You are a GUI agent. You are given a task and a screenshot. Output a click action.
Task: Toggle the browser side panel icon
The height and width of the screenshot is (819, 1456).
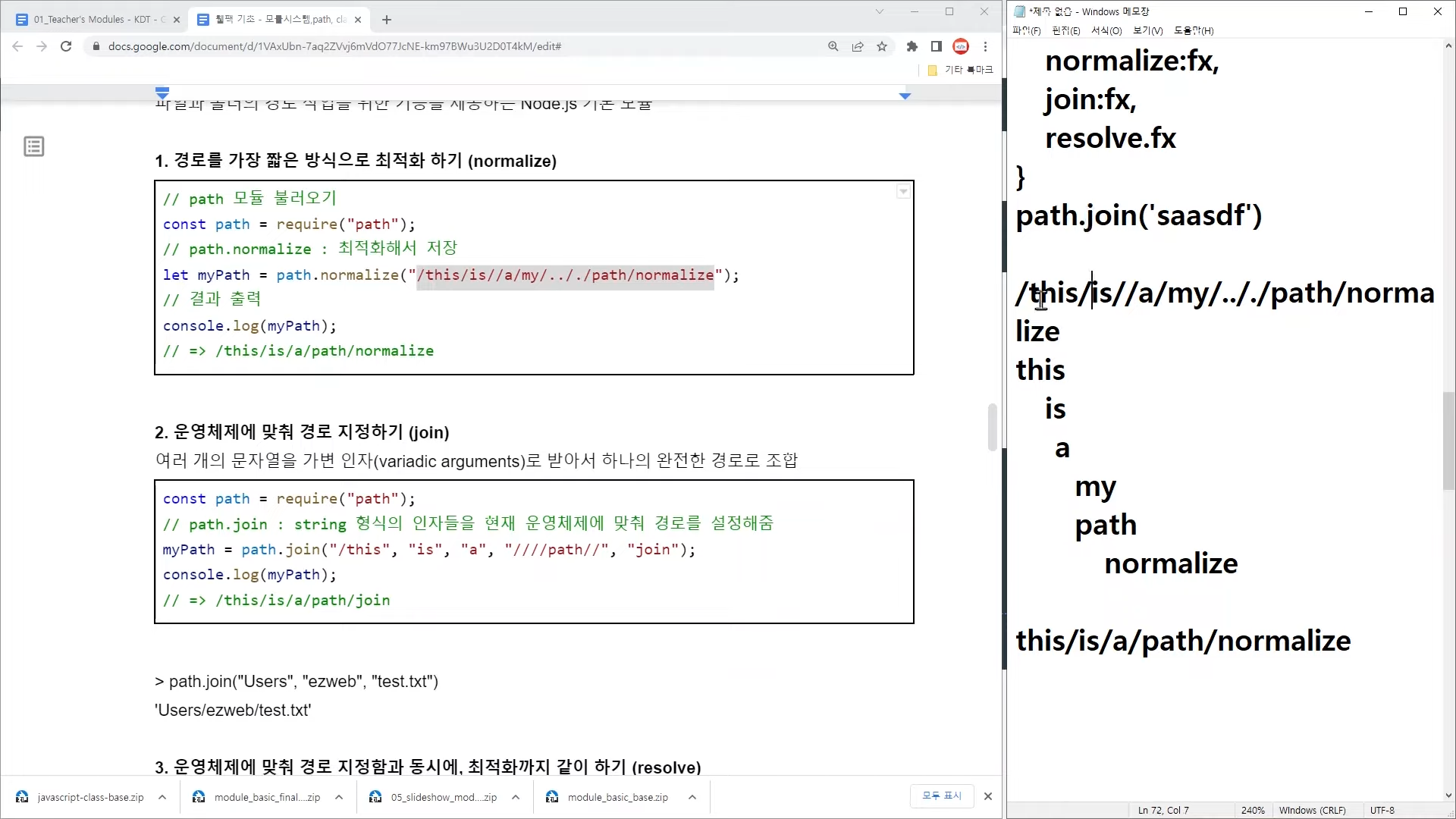click(937, 46)
